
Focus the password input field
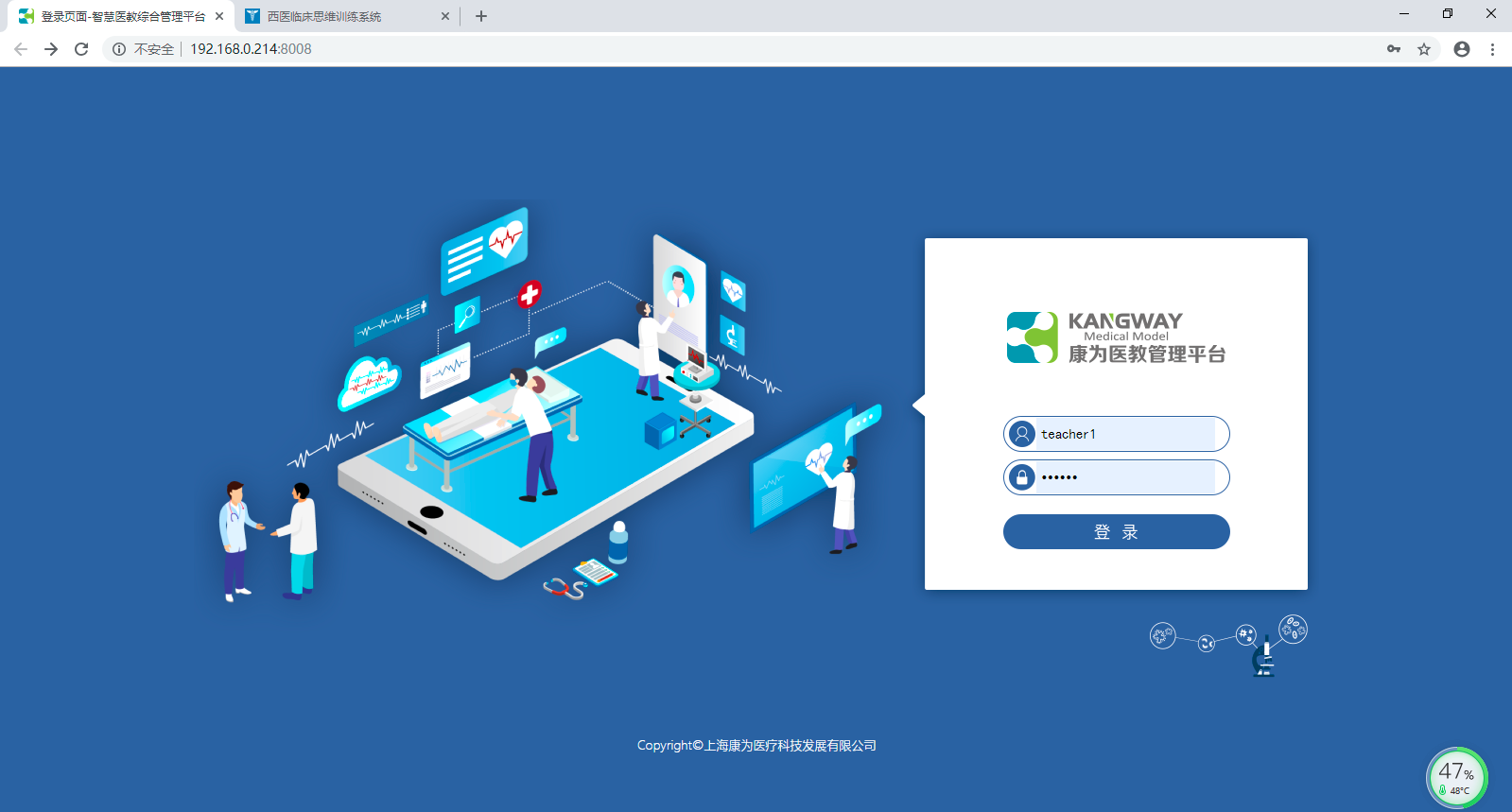(1125, 477)
